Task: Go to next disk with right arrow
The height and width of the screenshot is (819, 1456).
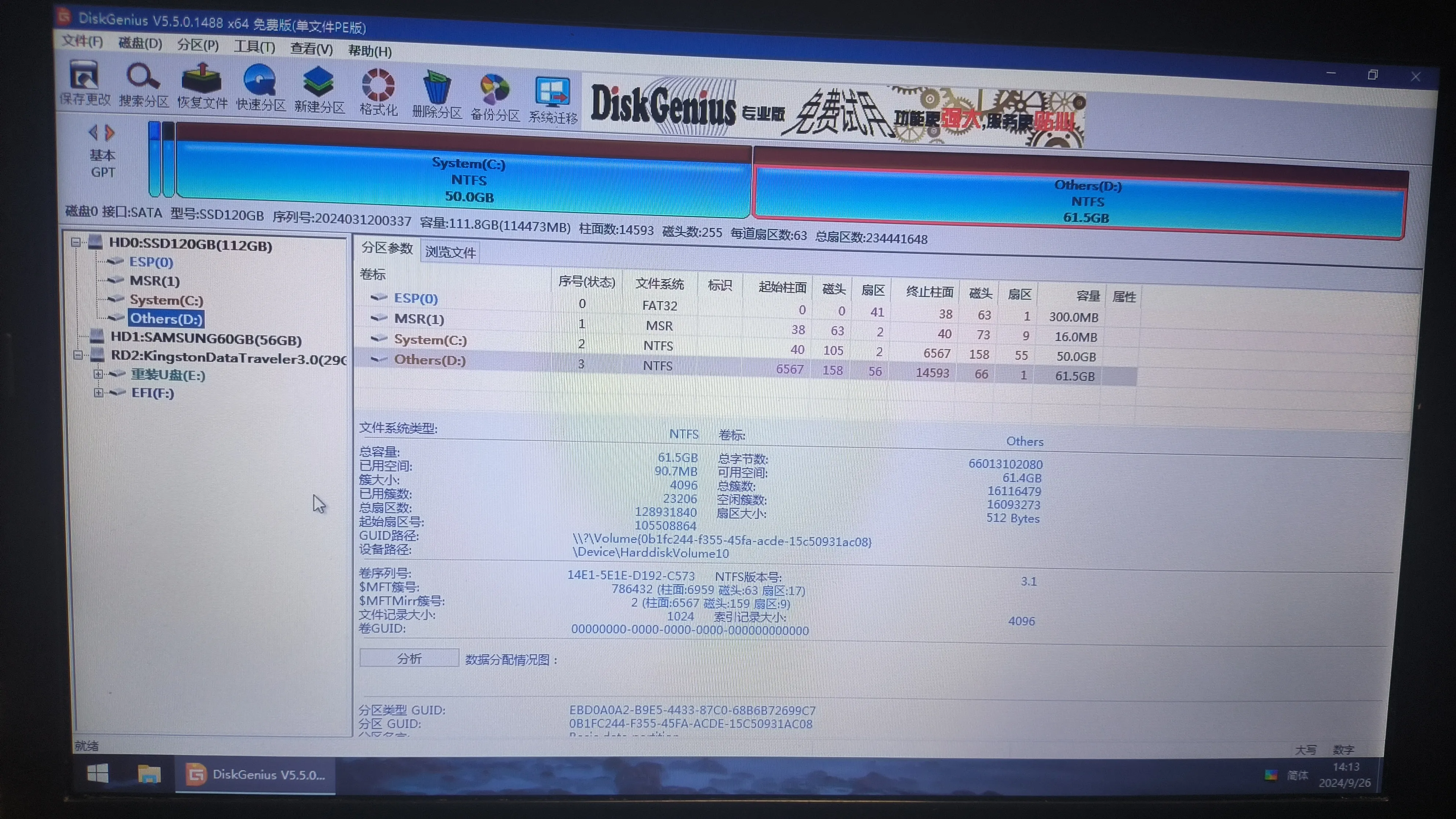Action: tap(110, 133)
